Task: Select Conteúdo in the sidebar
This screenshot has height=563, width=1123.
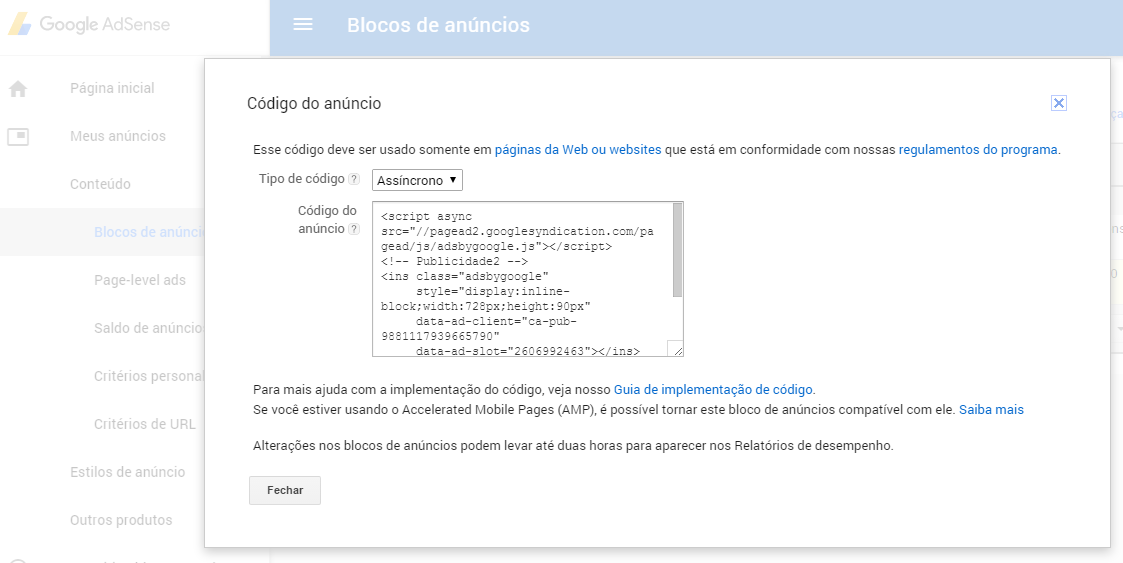Action: pyautogui.click(x=100, y=184)
